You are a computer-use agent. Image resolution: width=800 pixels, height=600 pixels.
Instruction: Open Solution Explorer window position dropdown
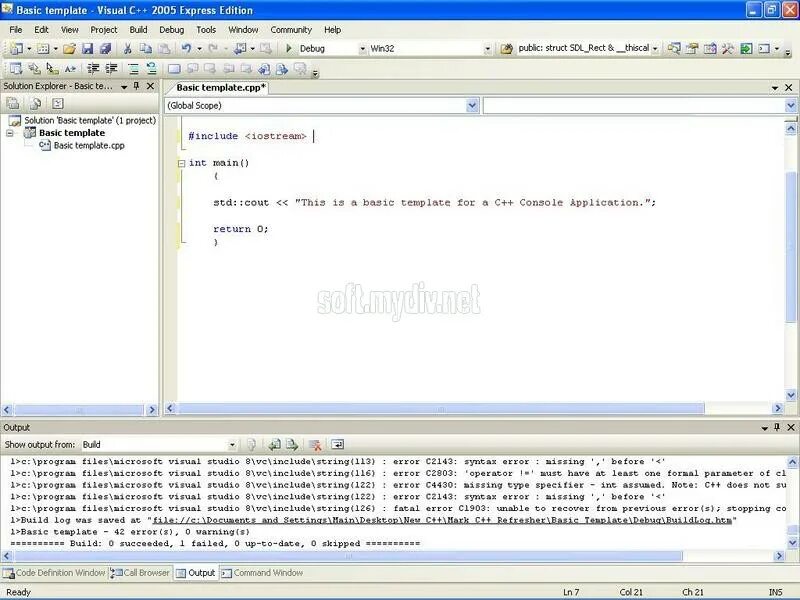tap(123, 87)
